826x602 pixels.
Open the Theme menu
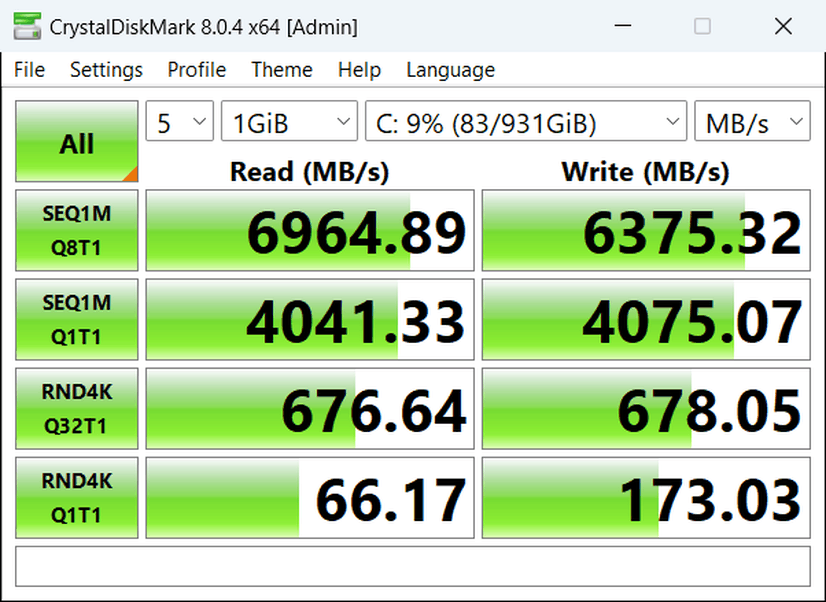282,70
